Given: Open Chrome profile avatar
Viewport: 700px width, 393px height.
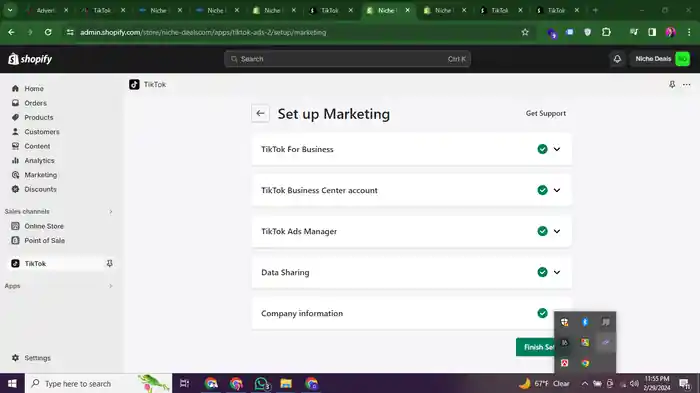Looking at the screenshot, I should click(x=670, y=32).
